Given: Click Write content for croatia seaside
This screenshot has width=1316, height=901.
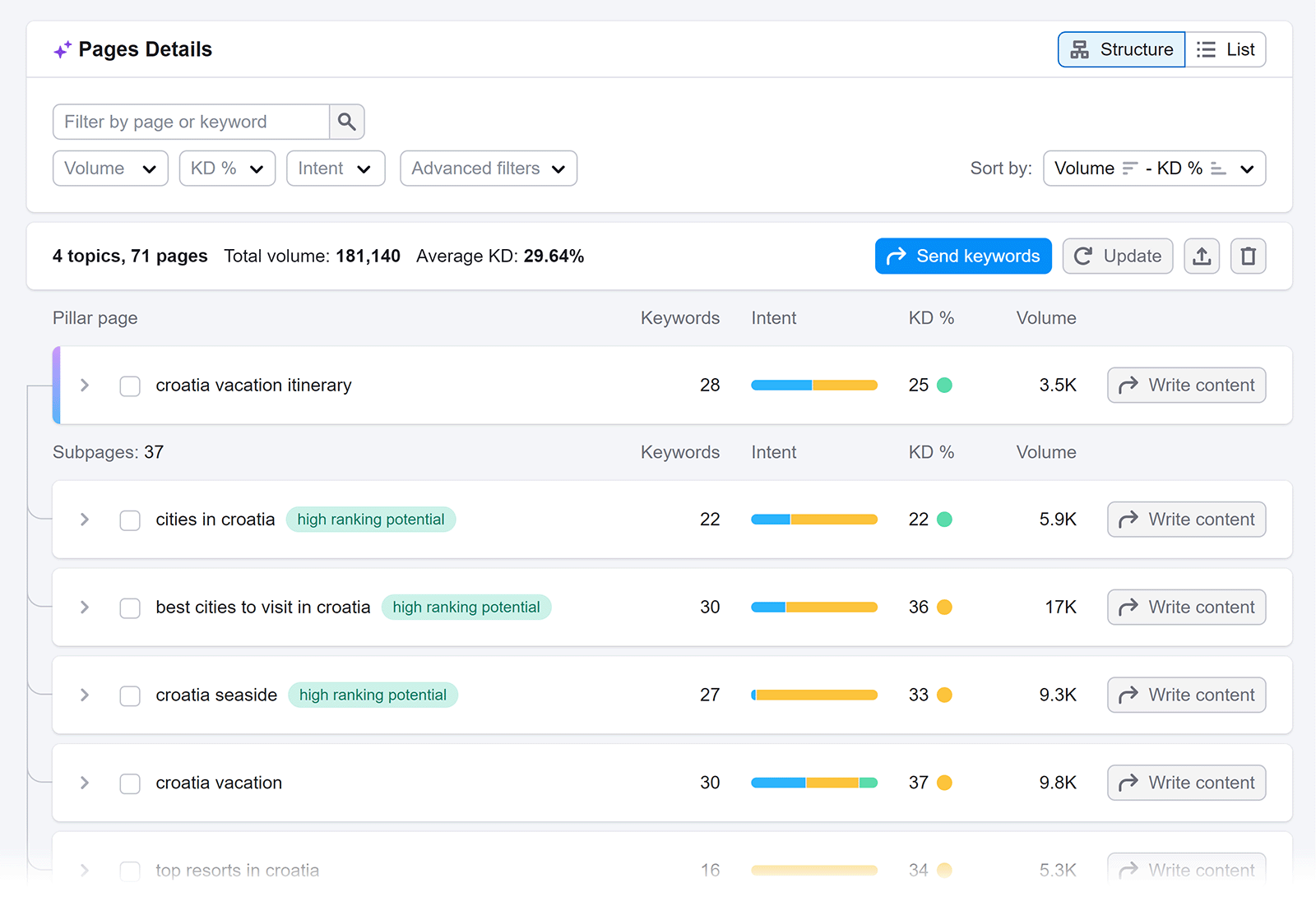Looking at the screenshot, I should click(x=1186, y=695).
